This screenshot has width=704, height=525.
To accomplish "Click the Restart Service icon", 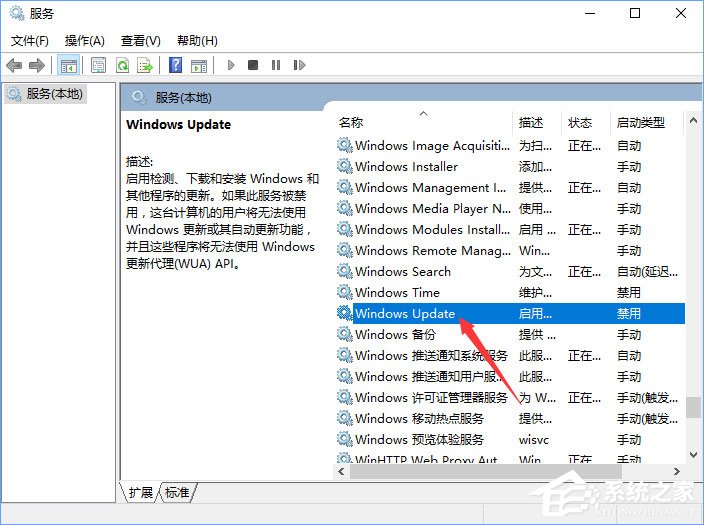I will [x=299, y=66].
